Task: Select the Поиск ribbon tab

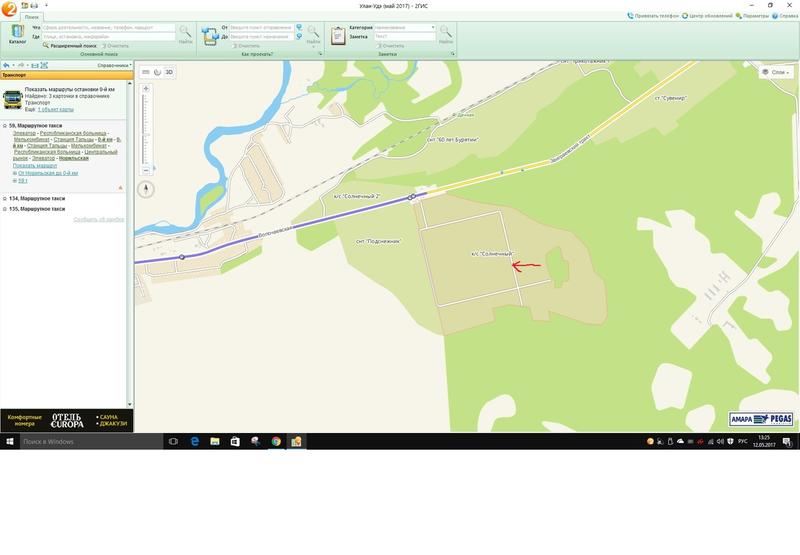Action: (32, 17)
